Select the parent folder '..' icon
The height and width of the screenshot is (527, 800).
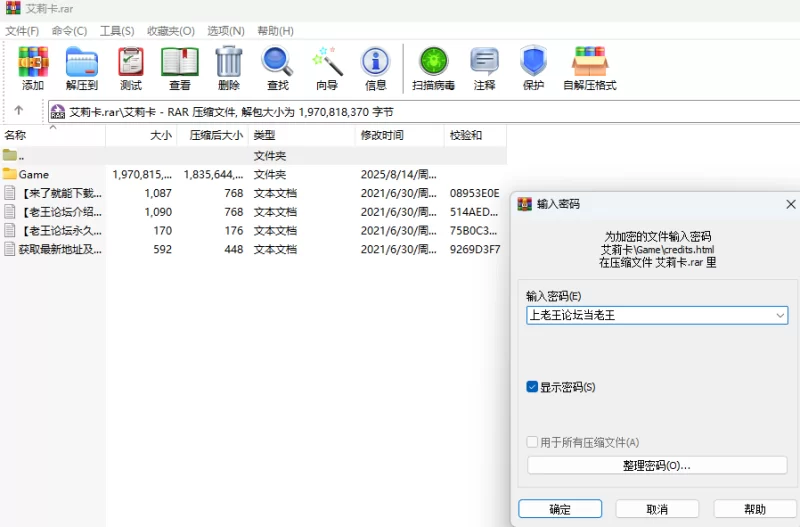pyautogui.click(x=10, y=155)
